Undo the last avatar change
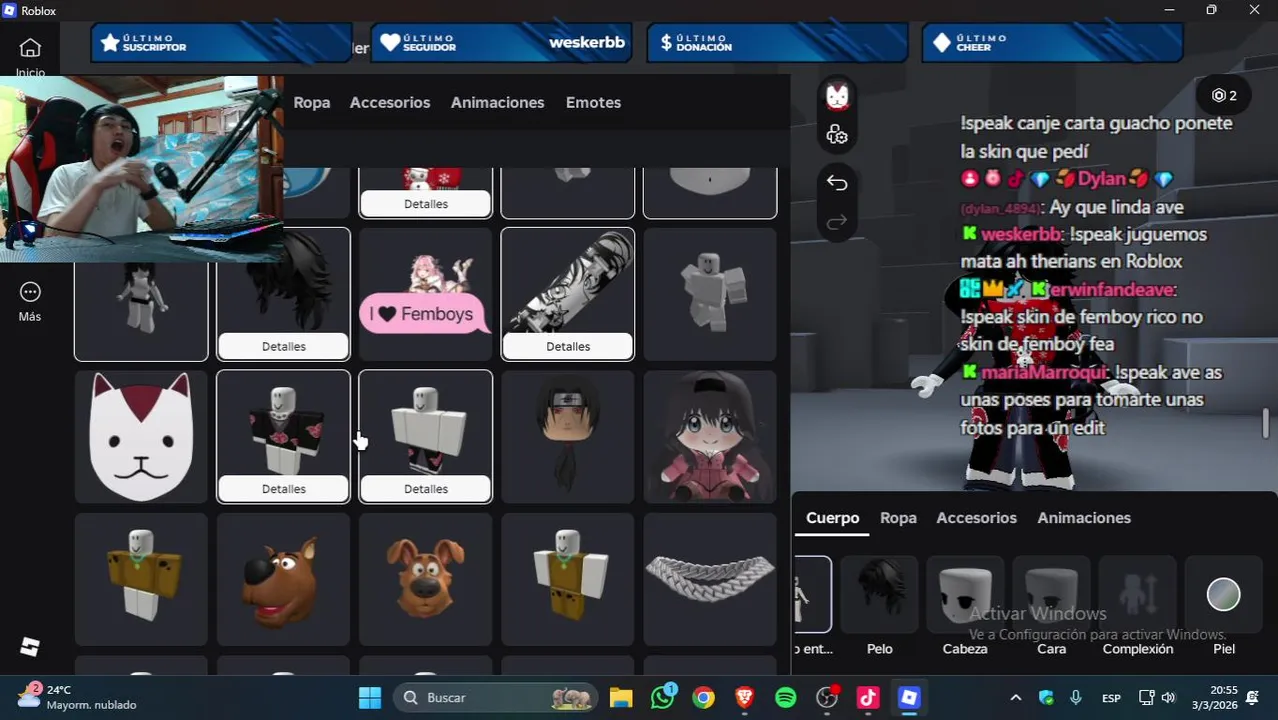 [837, 183]
